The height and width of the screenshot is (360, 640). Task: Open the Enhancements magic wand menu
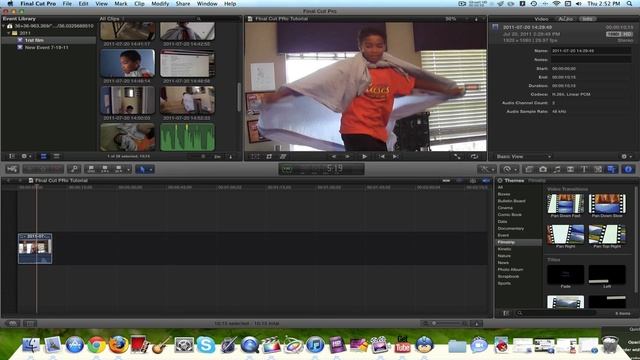pyautogui.click(x=487, y=169)
